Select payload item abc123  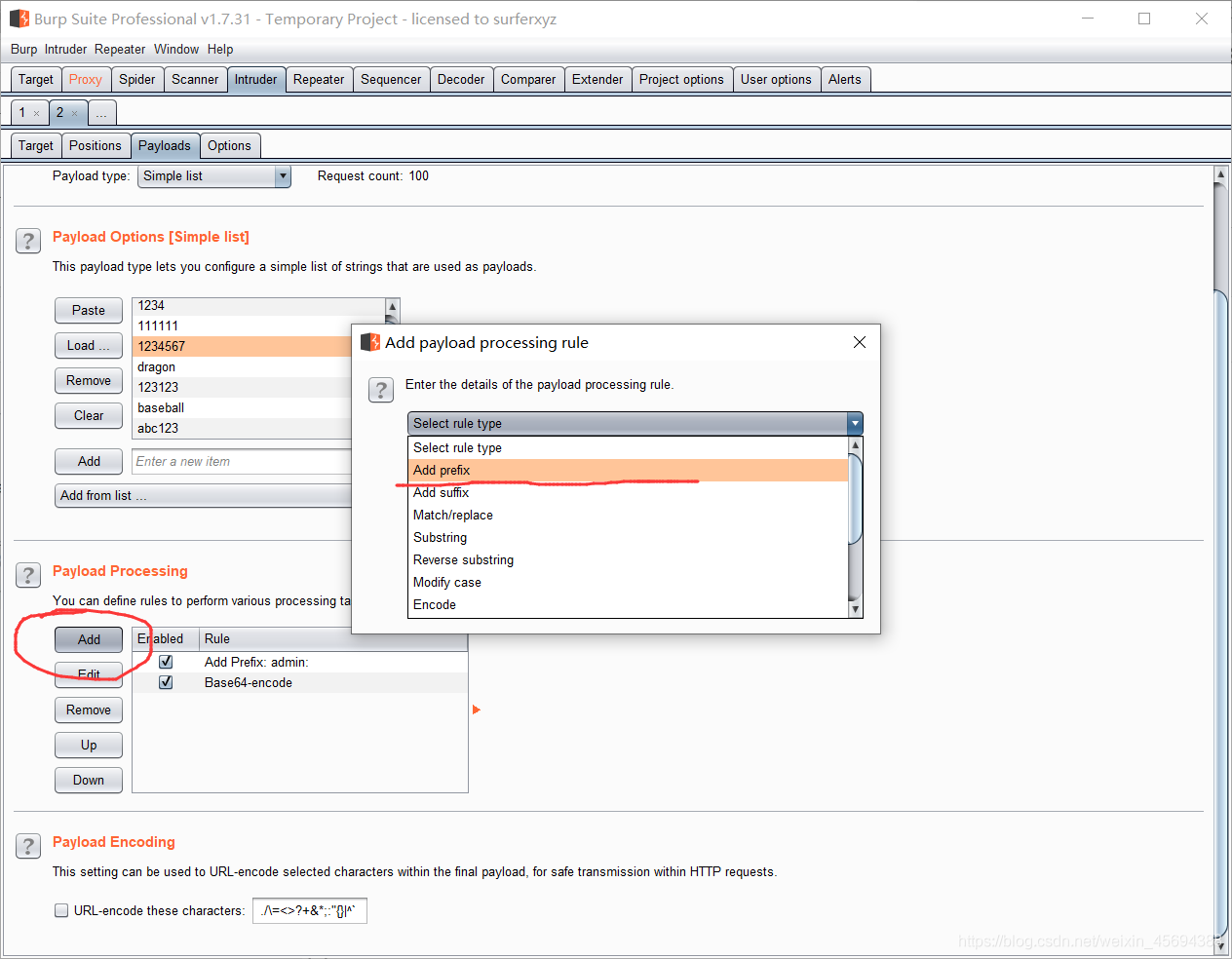[x=244, y=428]
